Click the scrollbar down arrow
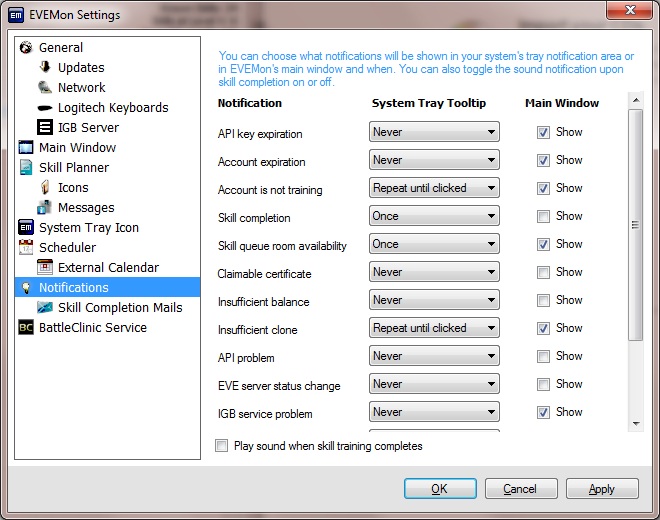 pos(636,424)
